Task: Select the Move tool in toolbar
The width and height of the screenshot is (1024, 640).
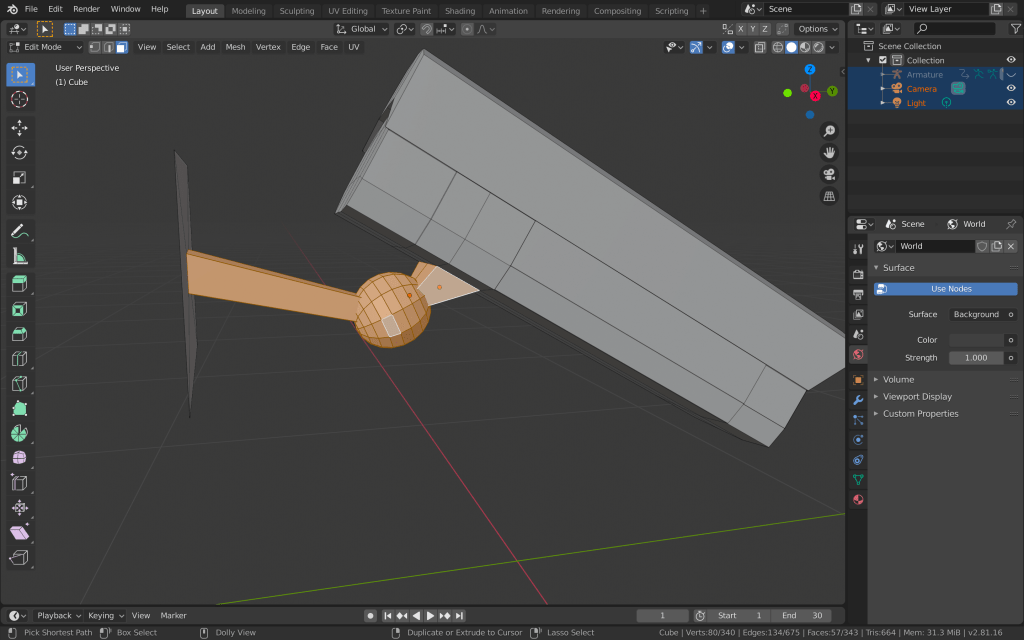Action: tap(19, 128)
